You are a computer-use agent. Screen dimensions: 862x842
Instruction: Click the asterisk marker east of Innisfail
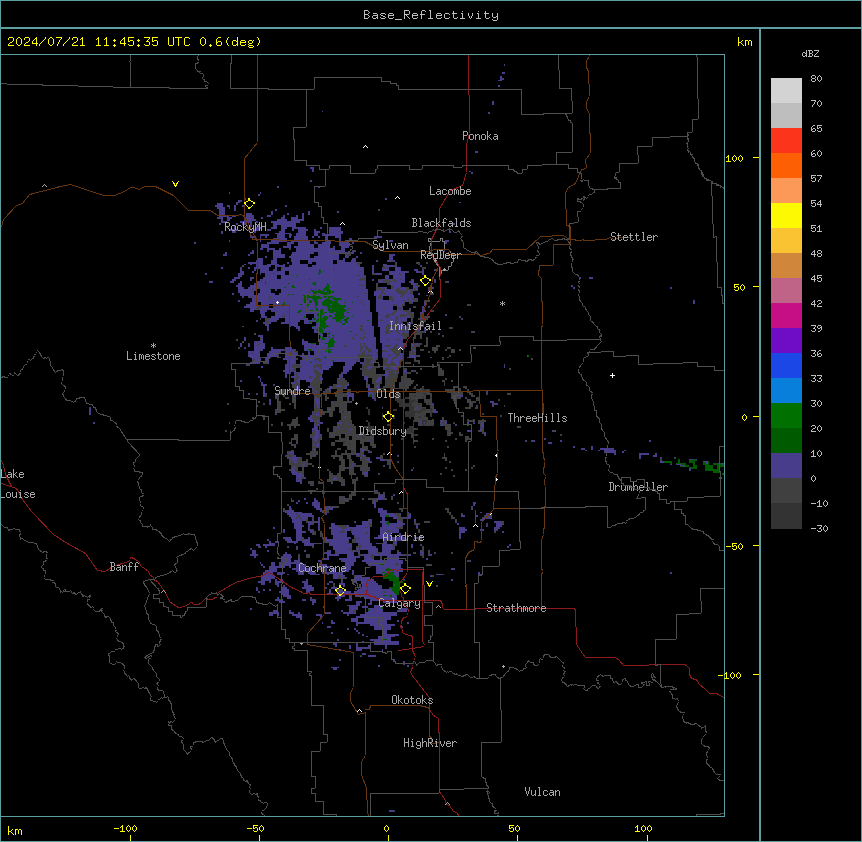pyautogui.click(x=502, y=303)
